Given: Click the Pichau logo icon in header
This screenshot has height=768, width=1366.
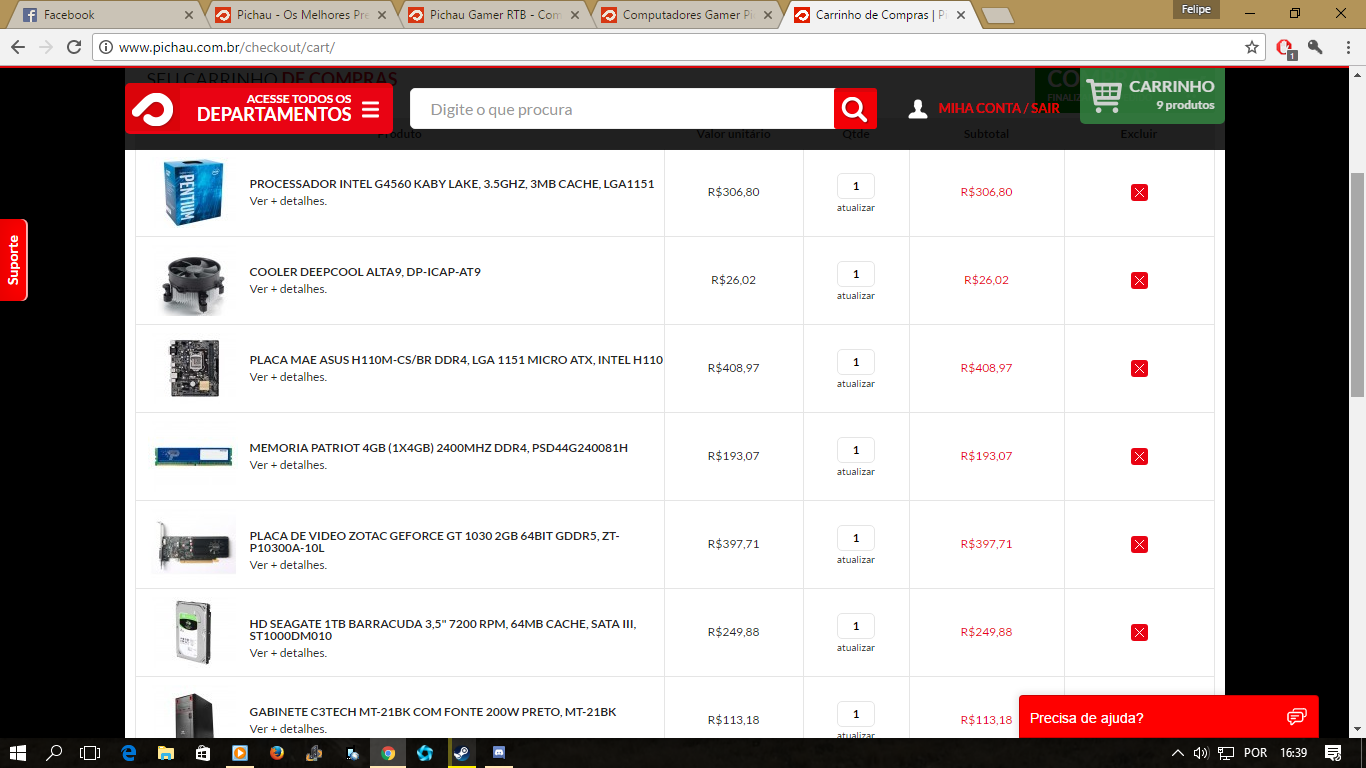Looking at the screenshot, I should pos(152,108).
